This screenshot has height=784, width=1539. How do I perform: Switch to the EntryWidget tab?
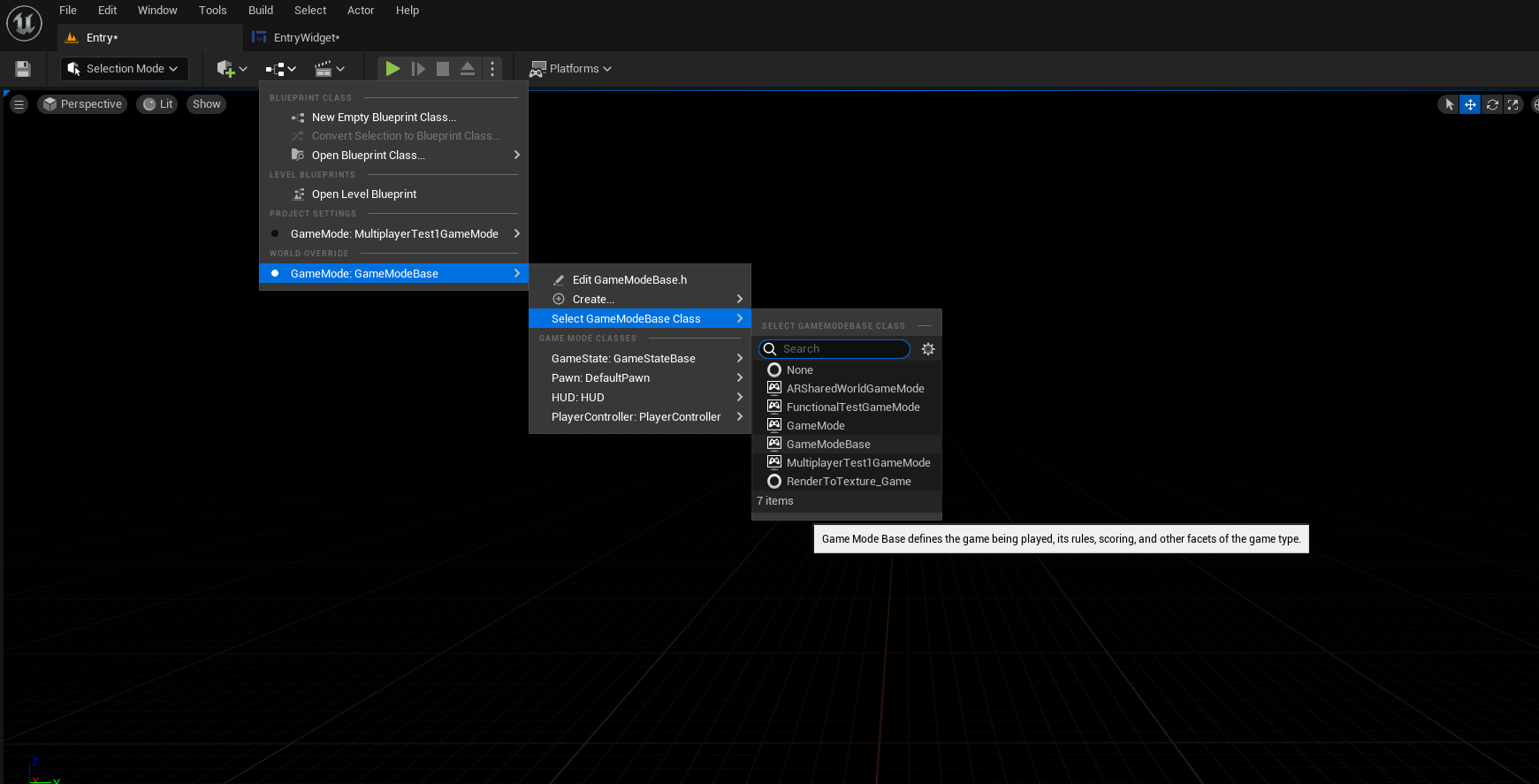305,38
